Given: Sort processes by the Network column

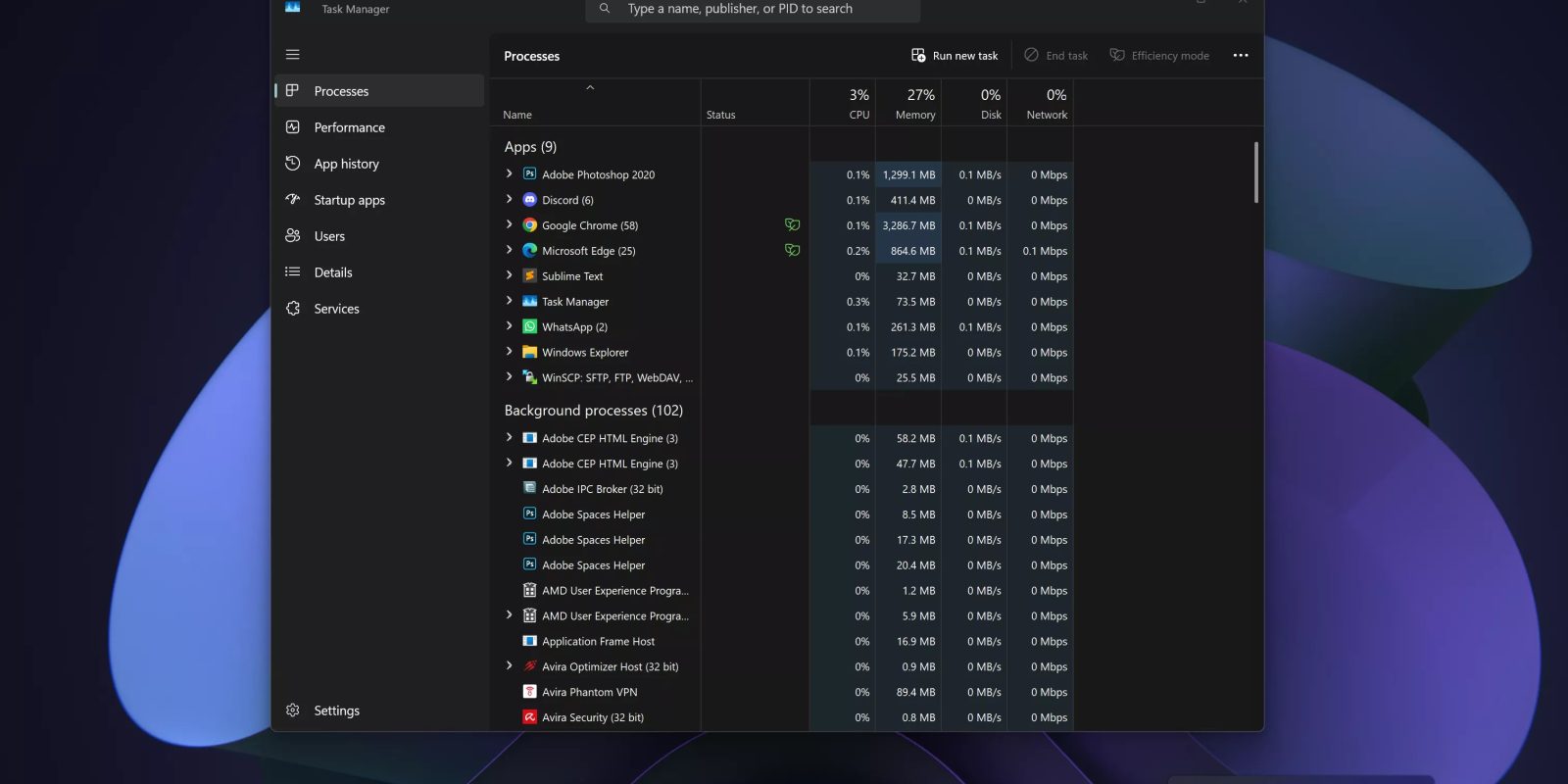Looking at the screenshot, I should (1040, 102).
